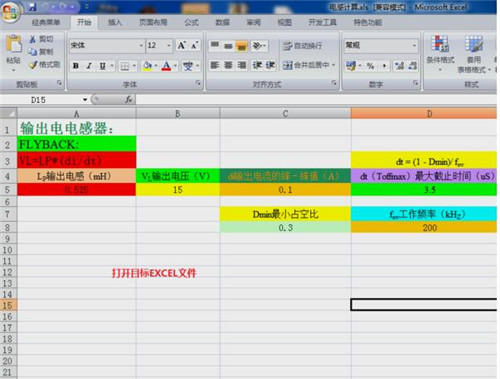Decrease font size with small A
The image size is (500, 379).
click(x=194, y=46)
